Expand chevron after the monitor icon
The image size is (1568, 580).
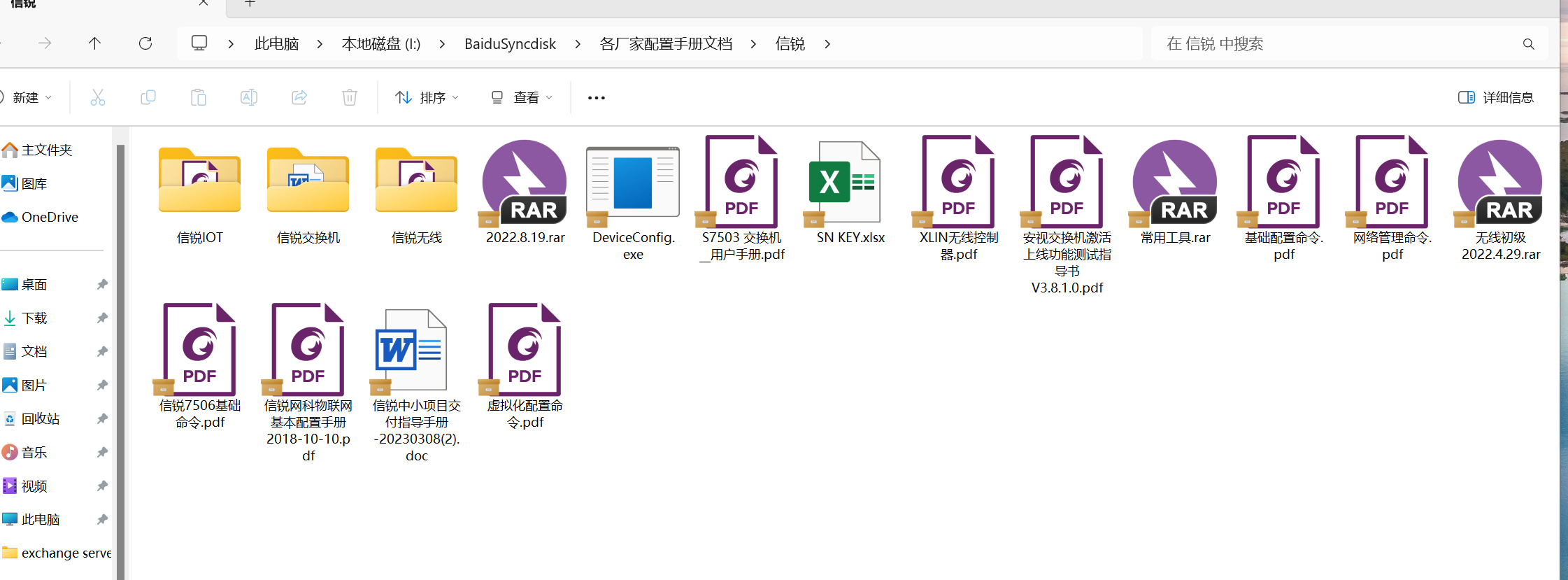click(x=231, y=43)
